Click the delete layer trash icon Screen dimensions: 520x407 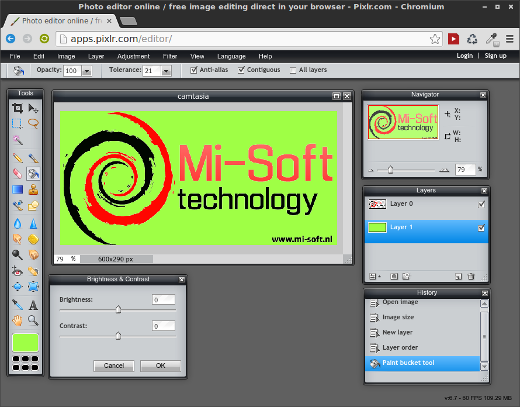click(x=471, y=276)
